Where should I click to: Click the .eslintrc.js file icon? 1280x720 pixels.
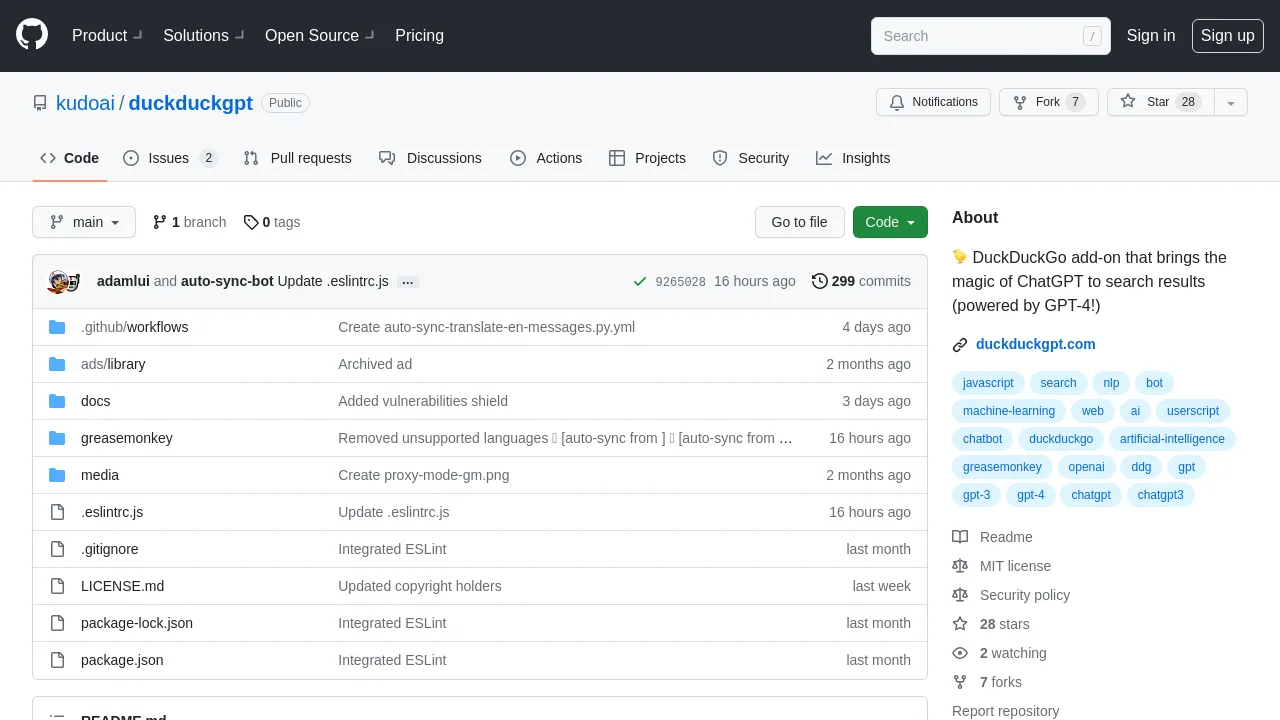pos(57,512)
